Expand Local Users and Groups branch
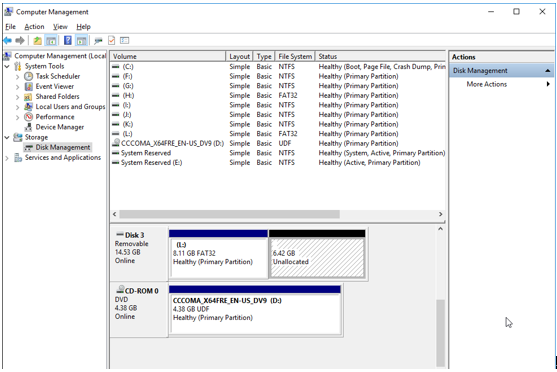557x372 pixels. 17,107
